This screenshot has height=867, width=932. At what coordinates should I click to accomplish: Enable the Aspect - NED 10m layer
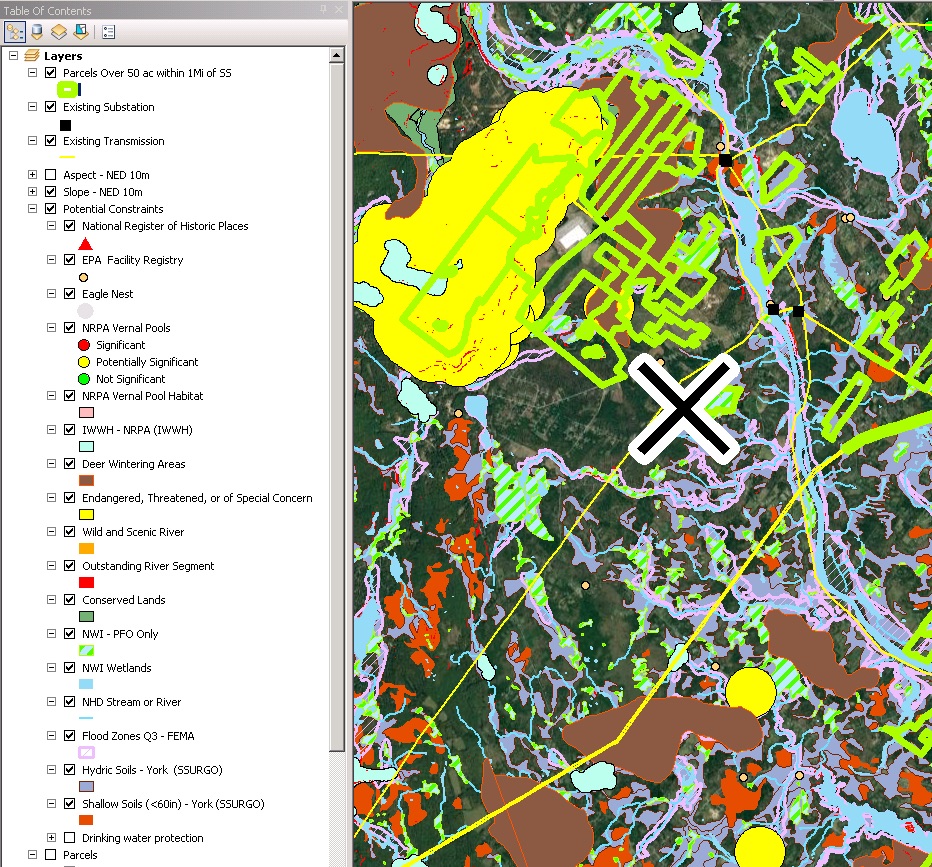pyautogui.click(x=51, y=175)
